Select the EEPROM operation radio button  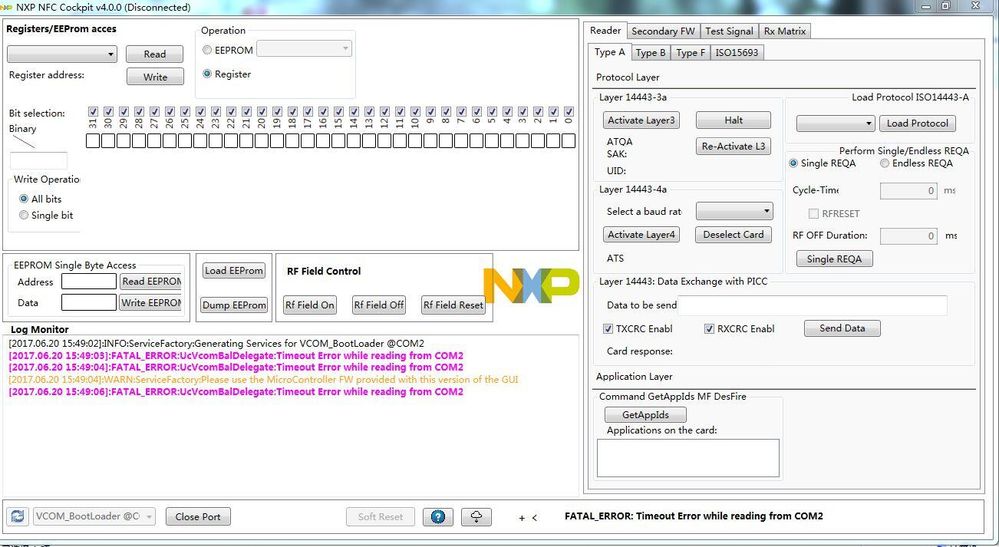pos(207,50)
